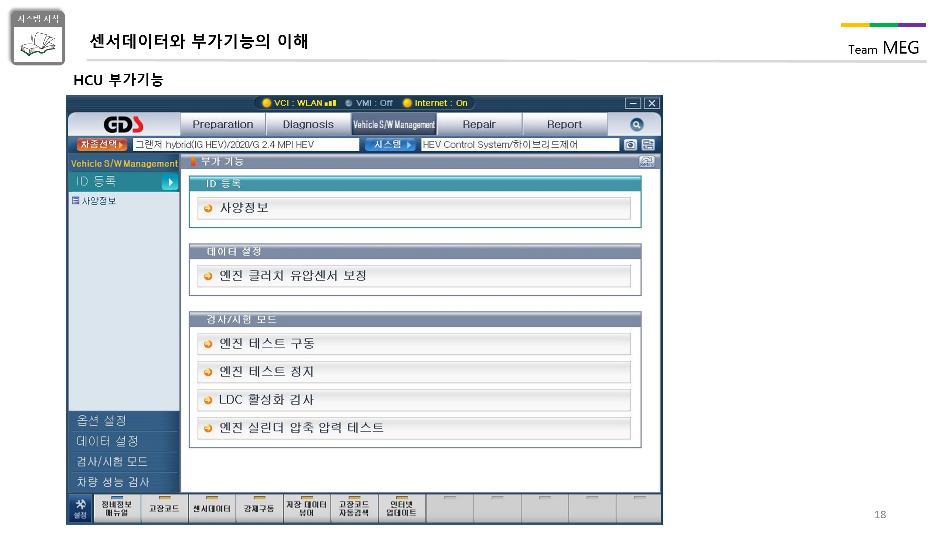Click the ID 등록 section header
The image size is (938, 544).
pyautogui.click(x=415, y=184)
